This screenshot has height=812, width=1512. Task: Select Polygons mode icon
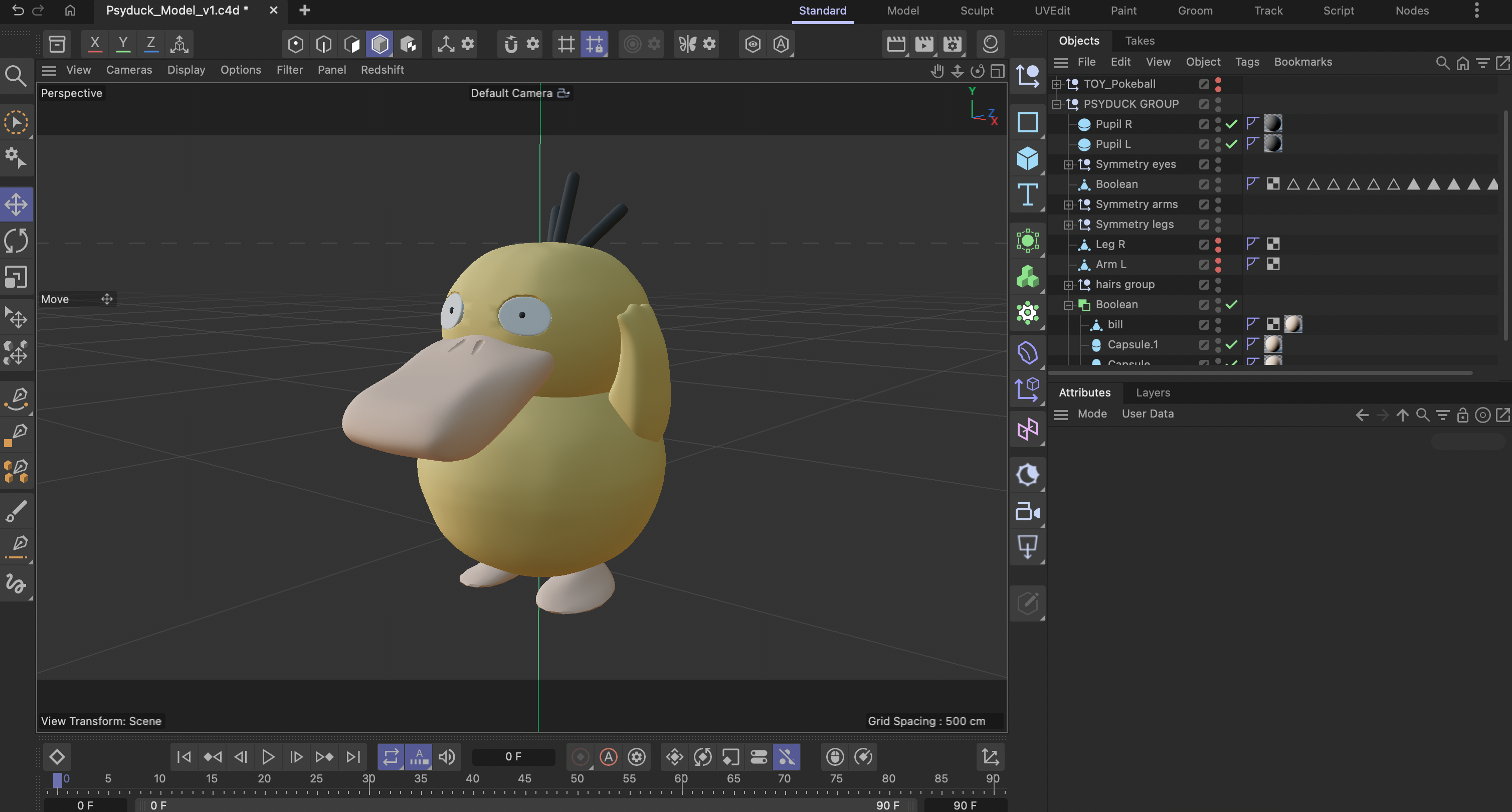click(x=351, y=44)
